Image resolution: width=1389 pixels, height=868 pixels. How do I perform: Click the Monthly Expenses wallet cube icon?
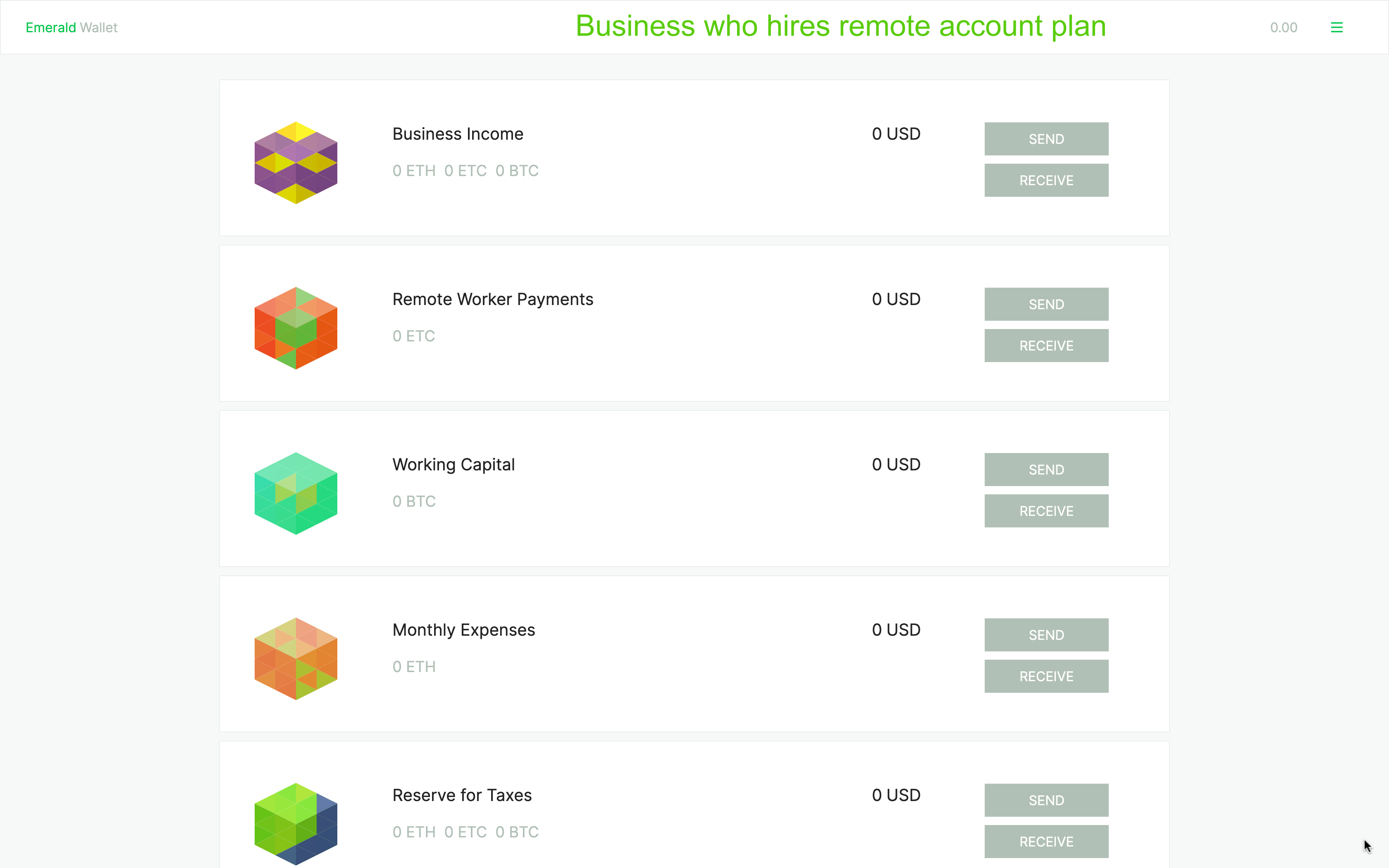(x=296, y=658)
